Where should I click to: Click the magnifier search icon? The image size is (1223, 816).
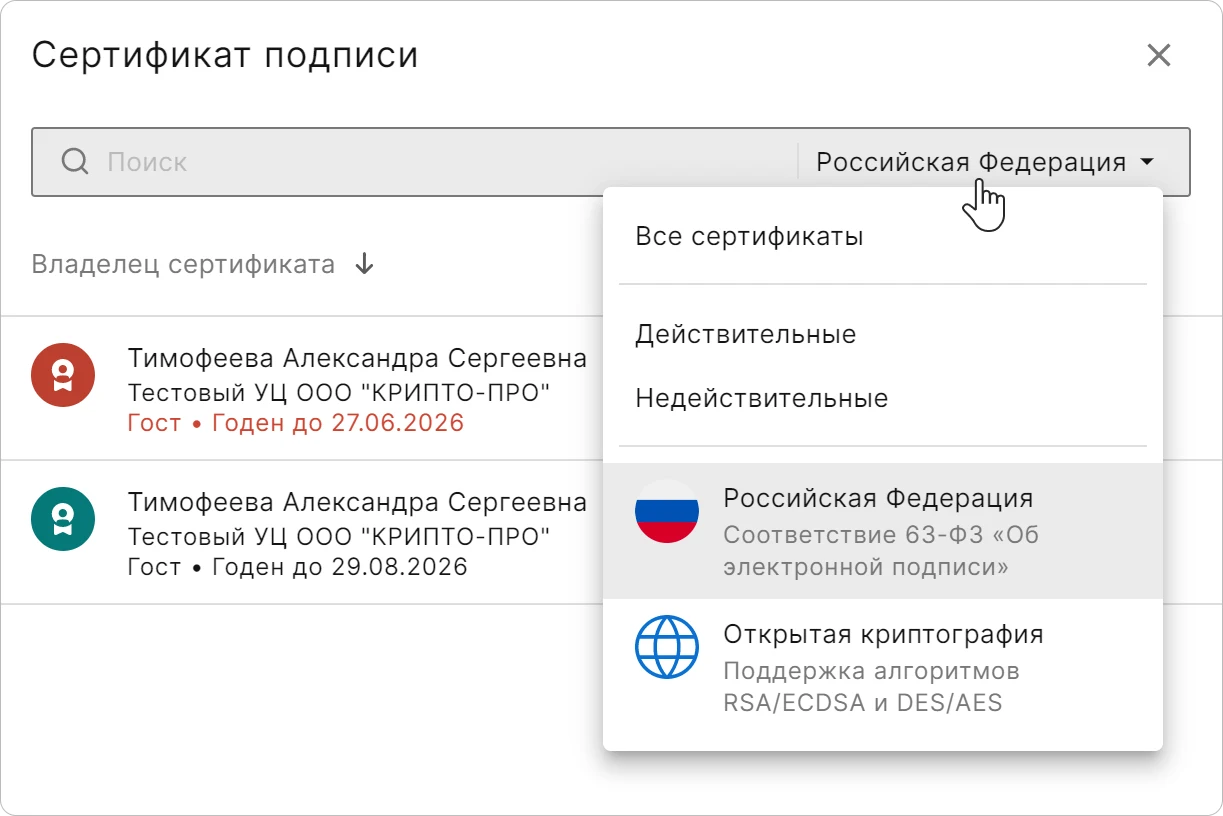coord(75,161)
